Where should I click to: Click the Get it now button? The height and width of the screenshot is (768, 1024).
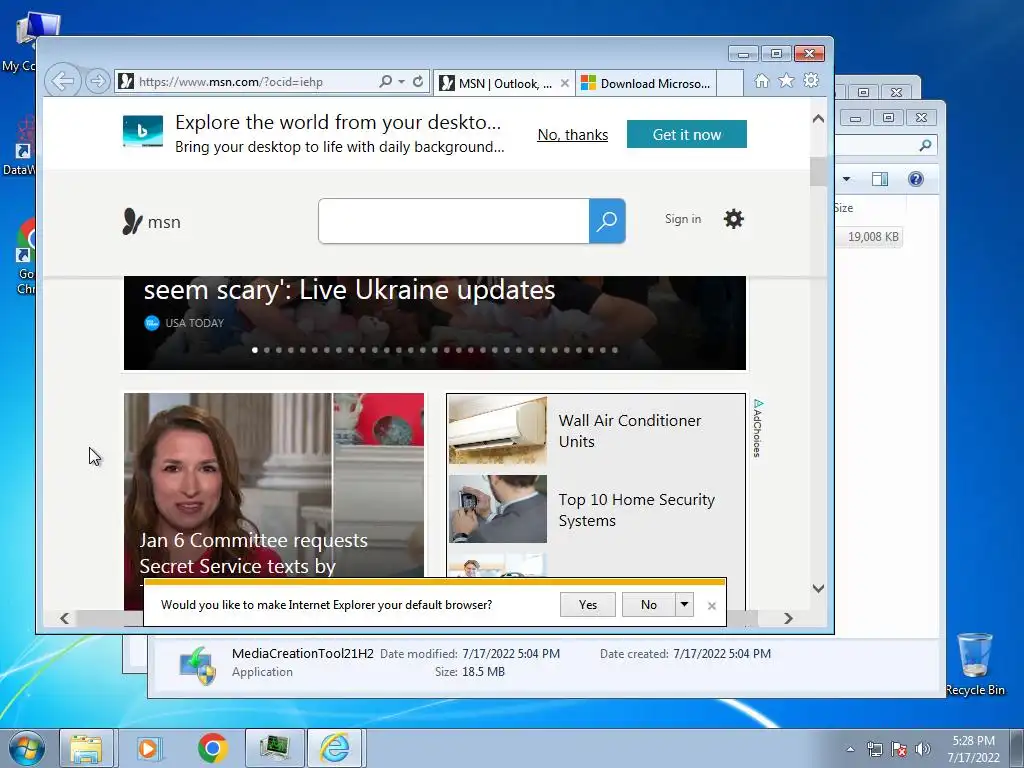(686, 135)
